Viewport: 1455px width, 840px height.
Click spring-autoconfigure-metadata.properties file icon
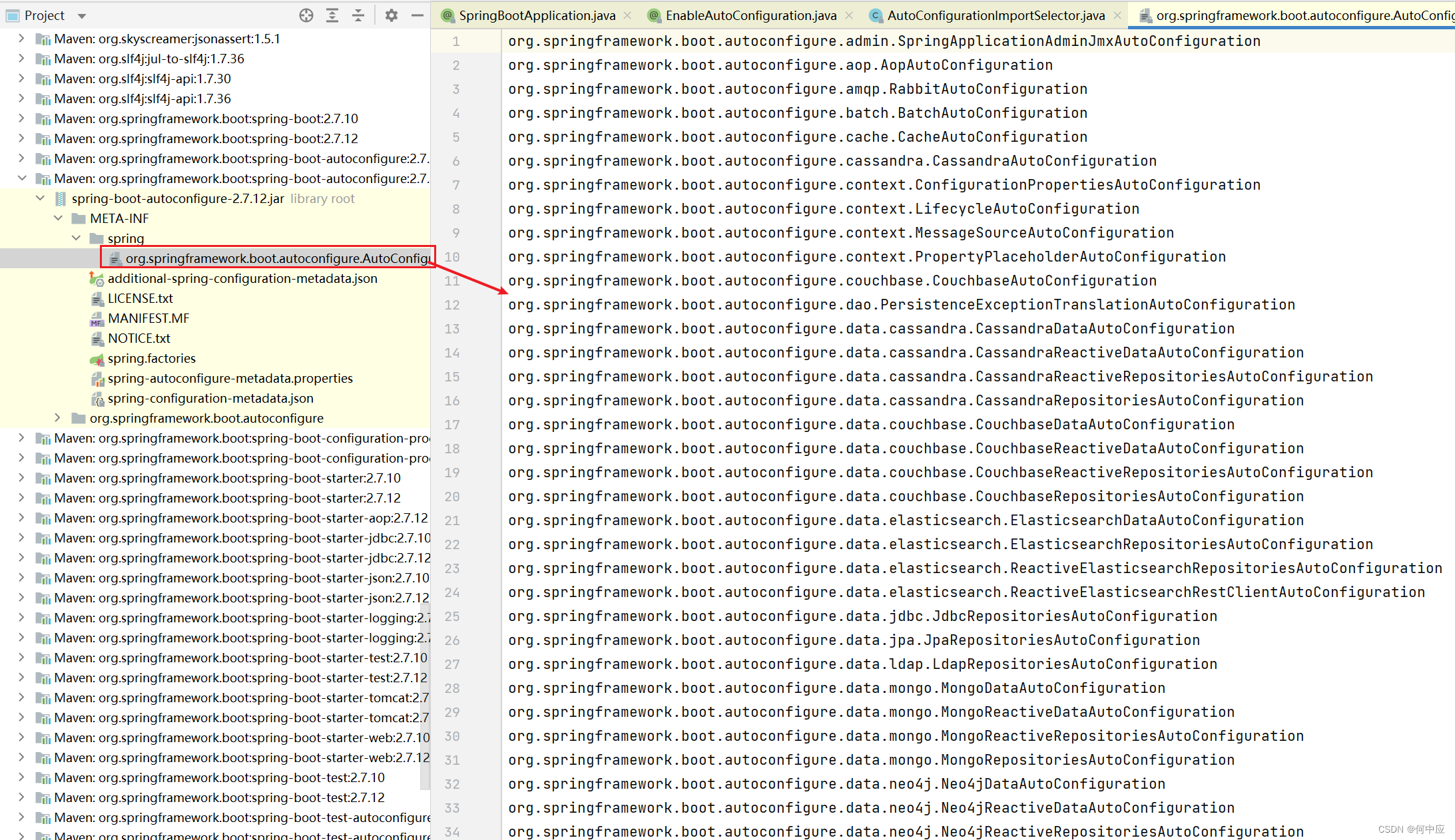(x=97, y=378)
